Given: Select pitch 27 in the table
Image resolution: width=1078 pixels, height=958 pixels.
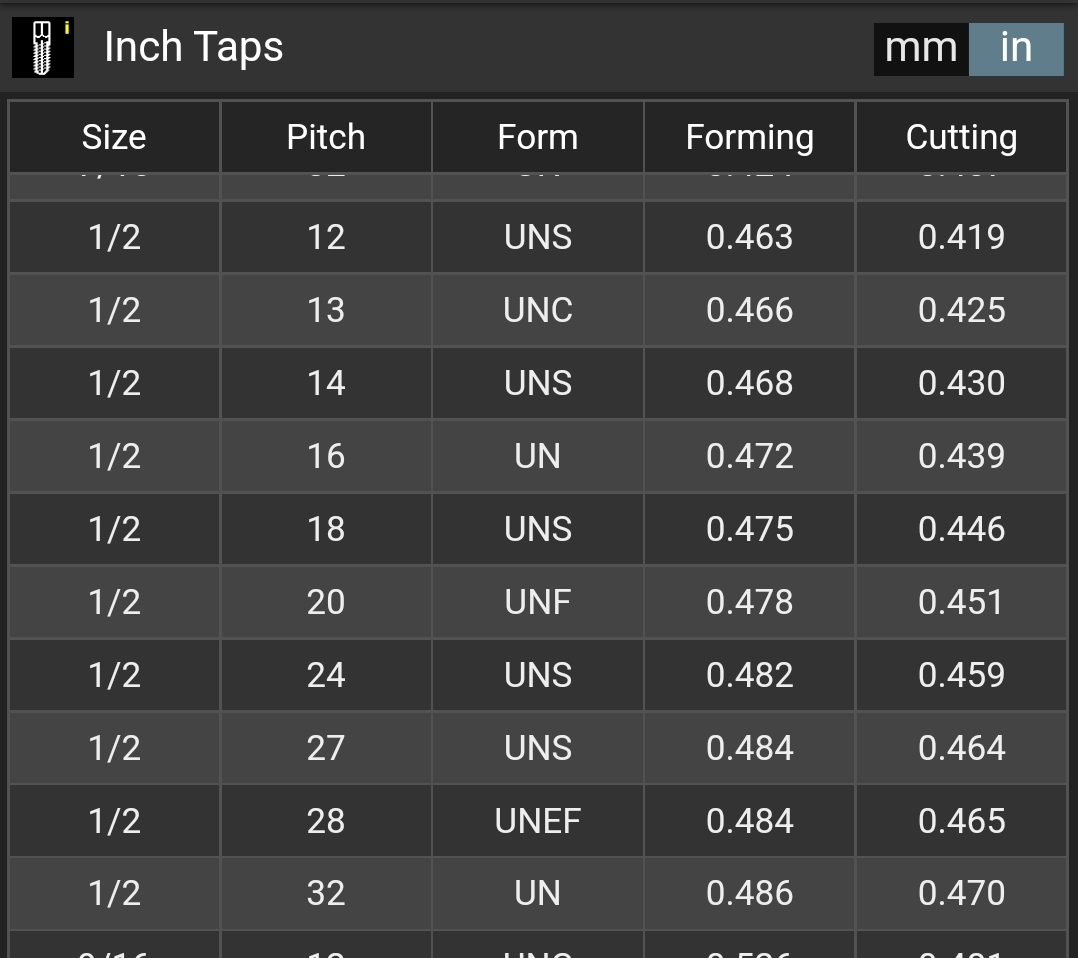Looking at the screenshot, I should (x=326, y=748).
